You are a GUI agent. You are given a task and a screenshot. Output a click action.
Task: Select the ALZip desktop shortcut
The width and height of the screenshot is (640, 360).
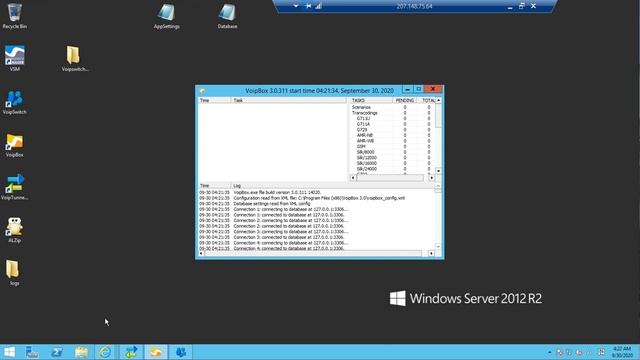[x=15, y=230]
